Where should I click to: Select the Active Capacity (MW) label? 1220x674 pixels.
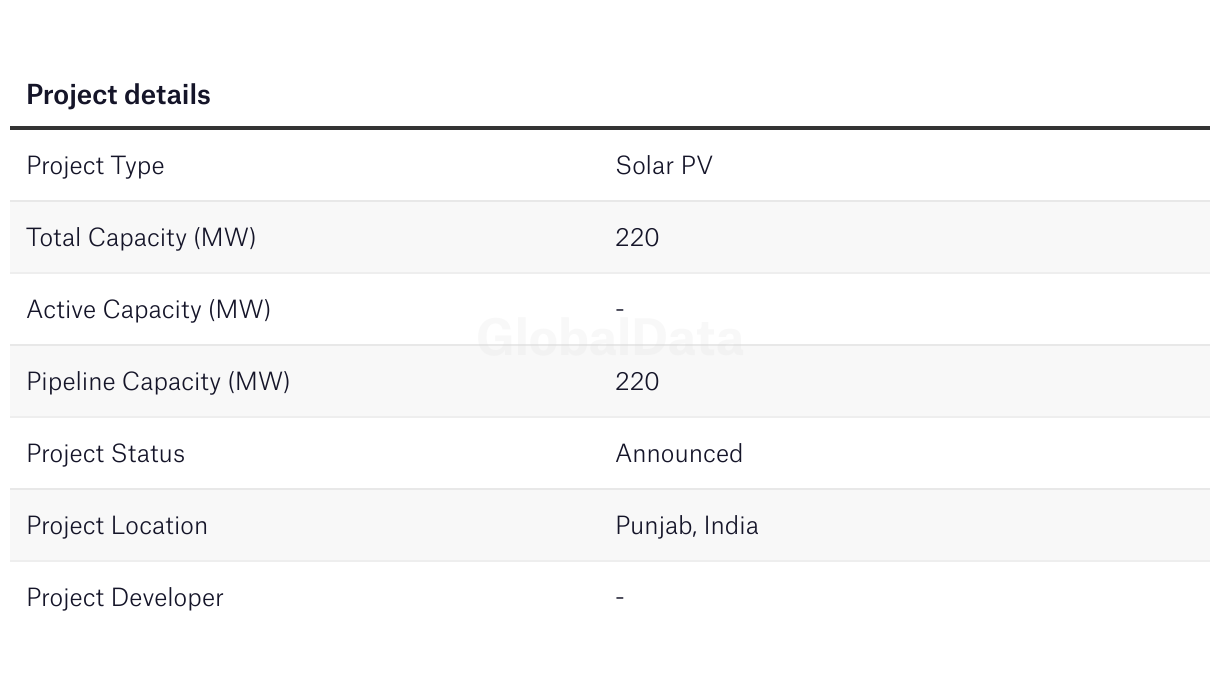[148, 310]
